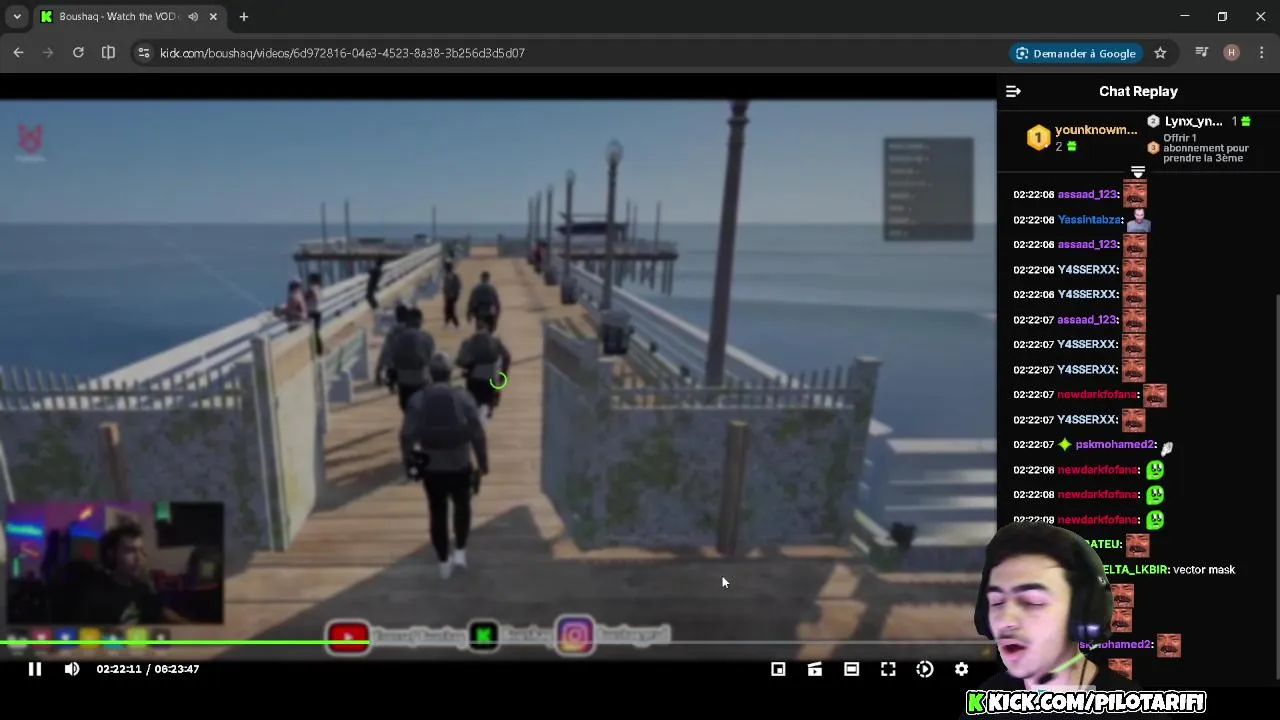Click pskmohamed2 username at 02:22:07
This screenshot has width=1280, height=720.
point(1114,444)
